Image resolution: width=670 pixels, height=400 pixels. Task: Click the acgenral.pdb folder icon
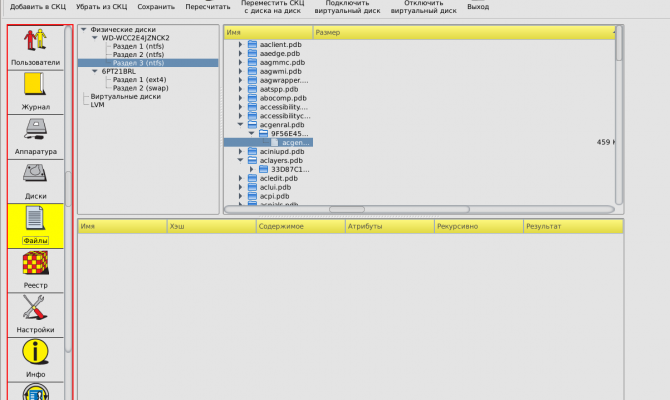click(x=253, y=125)
